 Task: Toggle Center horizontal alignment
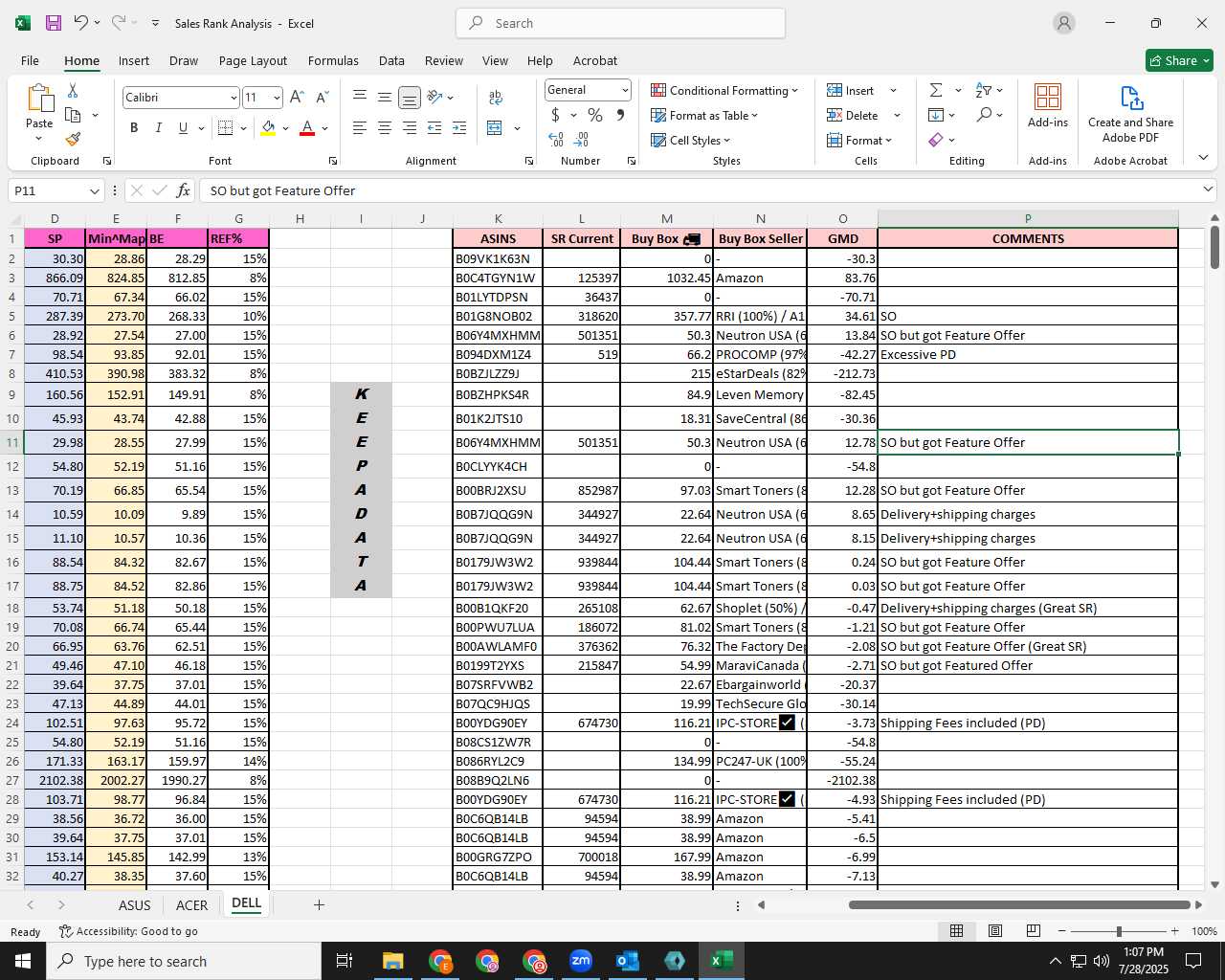pos(384,127)
